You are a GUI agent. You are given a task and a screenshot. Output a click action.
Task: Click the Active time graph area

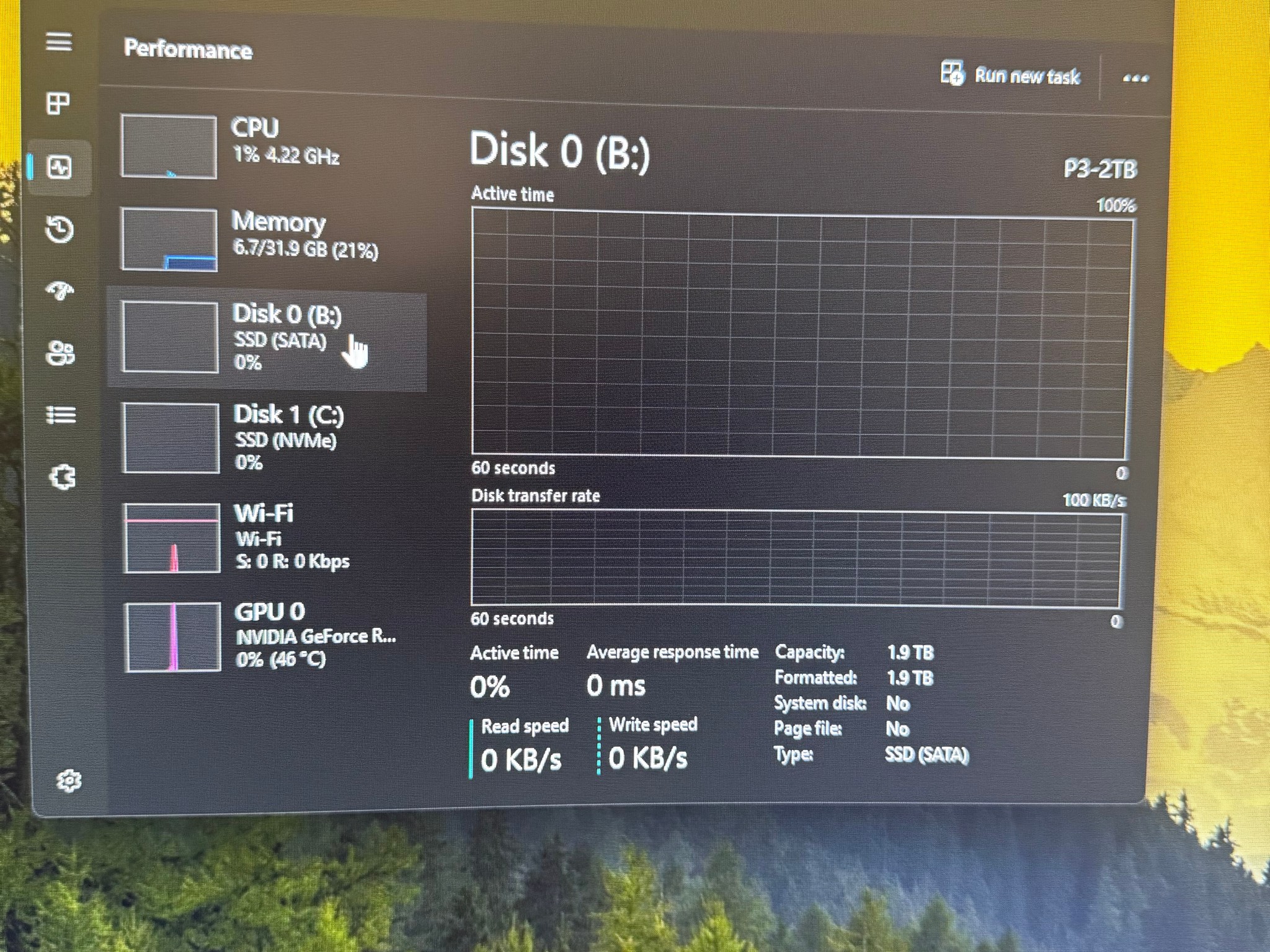pyautogui.click(x=802, y=333)
